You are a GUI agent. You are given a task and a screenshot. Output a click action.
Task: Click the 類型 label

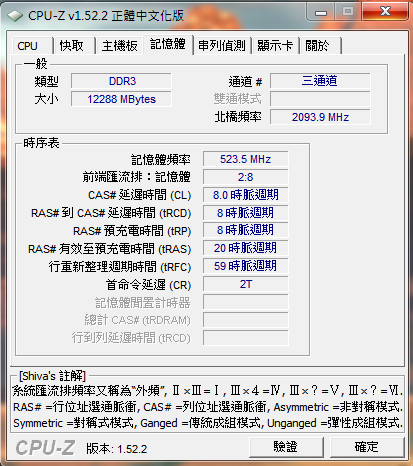click(46, 82)
